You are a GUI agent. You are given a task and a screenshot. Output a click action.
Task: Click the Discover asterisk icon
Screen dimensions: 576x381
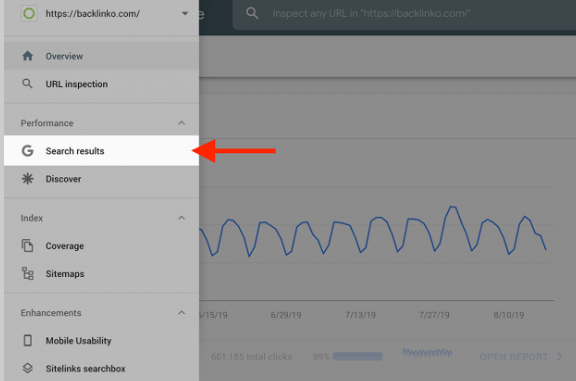[x=28, y=179]
